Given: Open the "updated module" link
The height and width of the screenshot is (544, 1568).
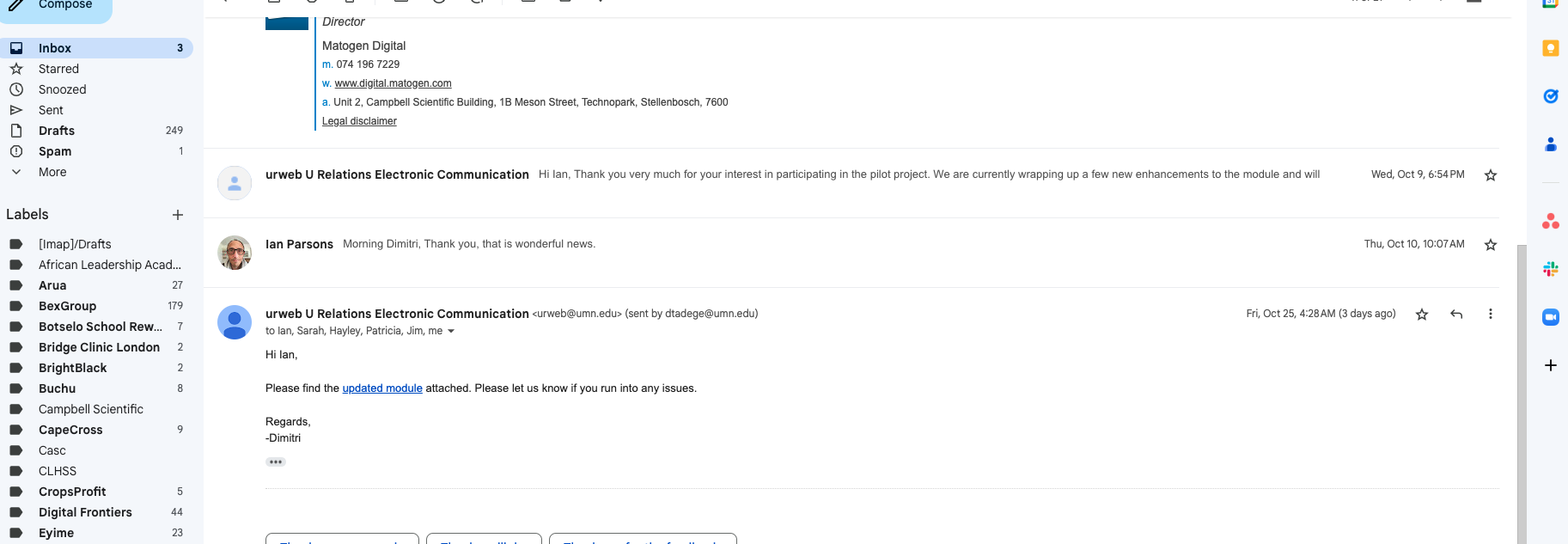Looking at the screenshot, I should click(x=382, y=388).
